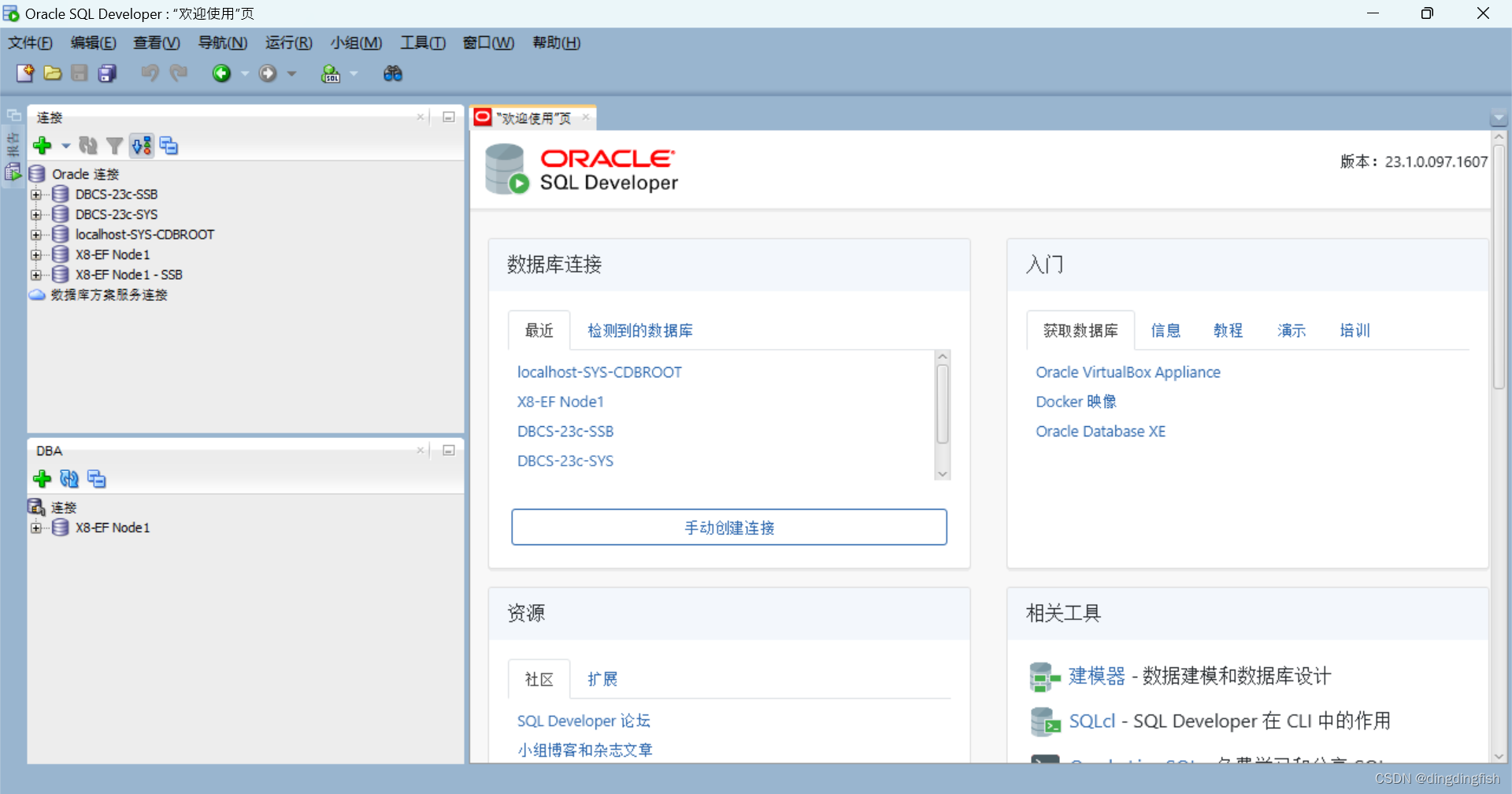Open the Oracle Database XE link

1100,432
